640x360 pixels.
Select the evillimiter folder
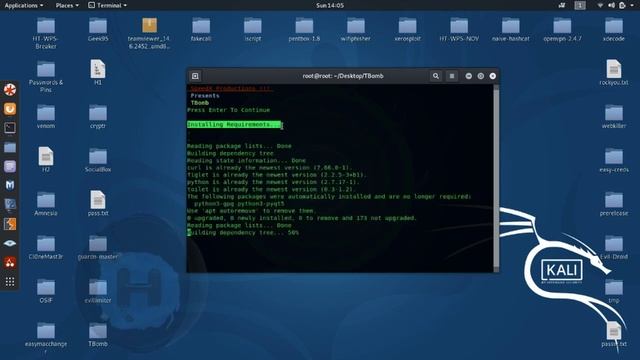(98, 291)
